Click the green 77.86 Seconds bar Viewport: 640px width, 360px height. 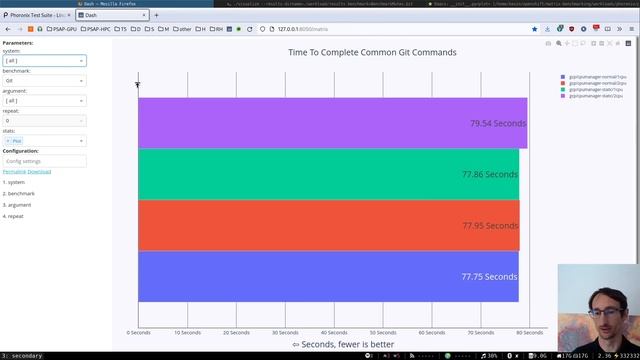pos(329,174)
